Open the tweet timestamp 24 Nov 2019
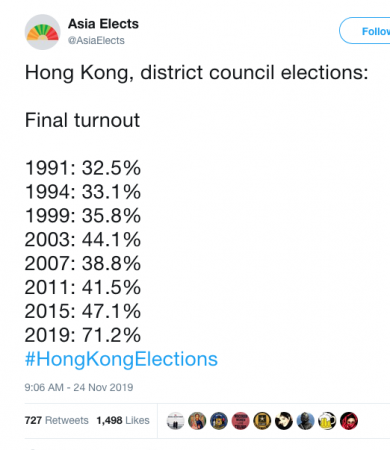 point(79,387)
